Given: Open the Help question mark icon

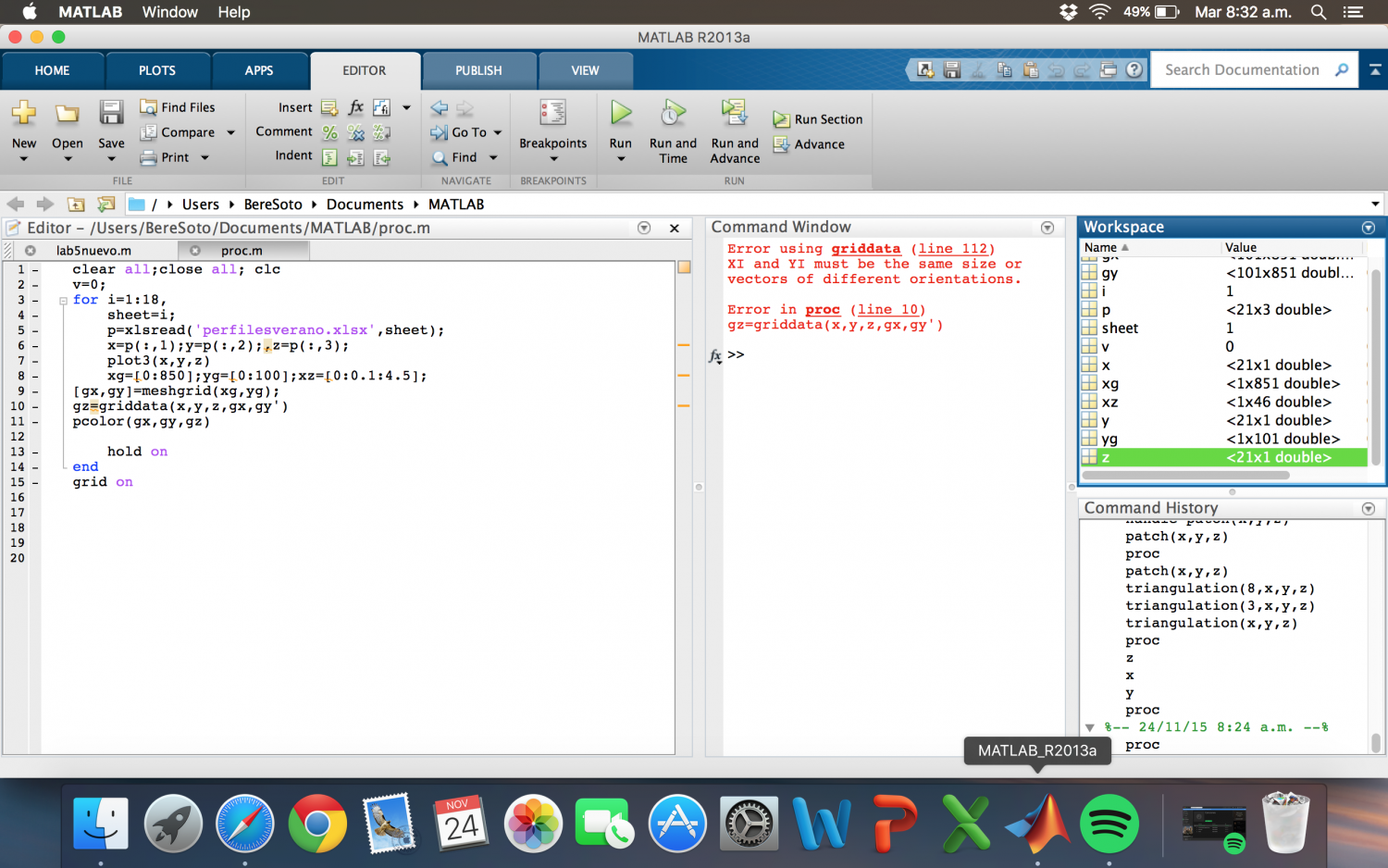Looking at the screenshot, I should [1134, 69].
